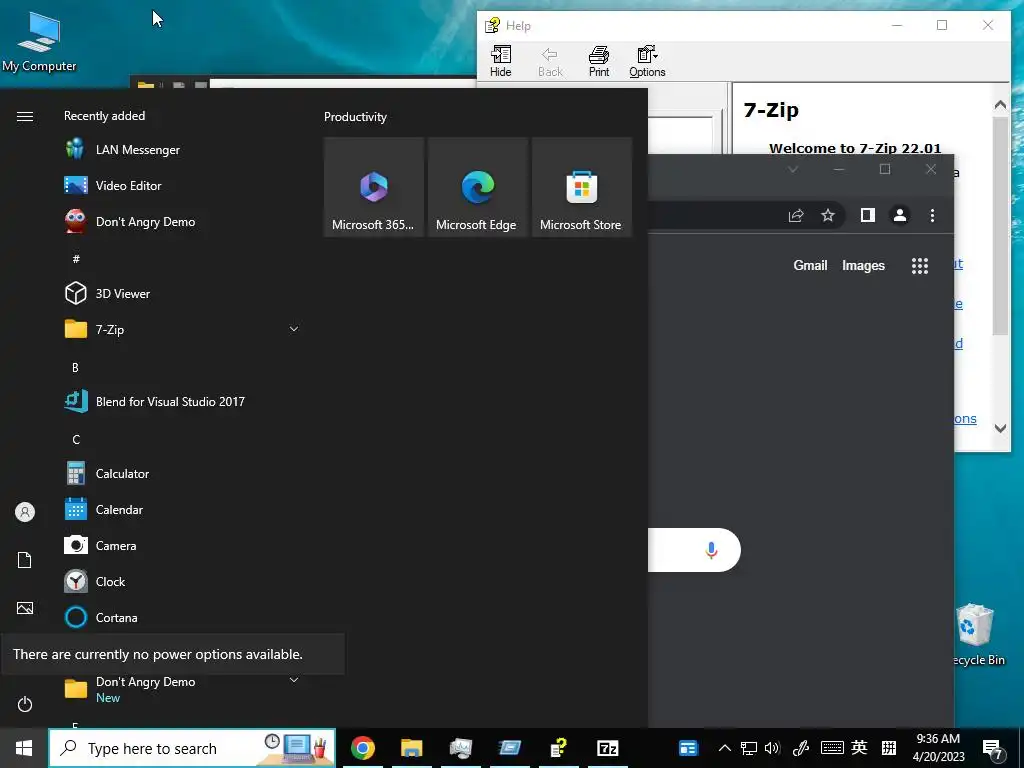
Task: Launch Cortana
Action: point(183,617)
